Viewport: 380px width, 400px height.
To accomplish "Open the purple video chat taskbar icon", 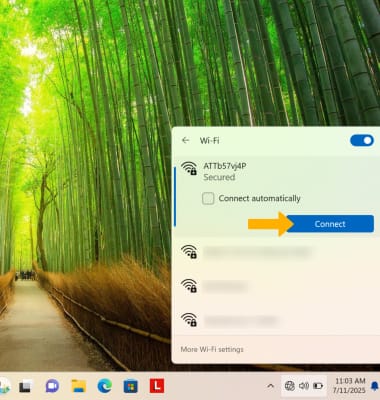I will [x=52, y=386].
